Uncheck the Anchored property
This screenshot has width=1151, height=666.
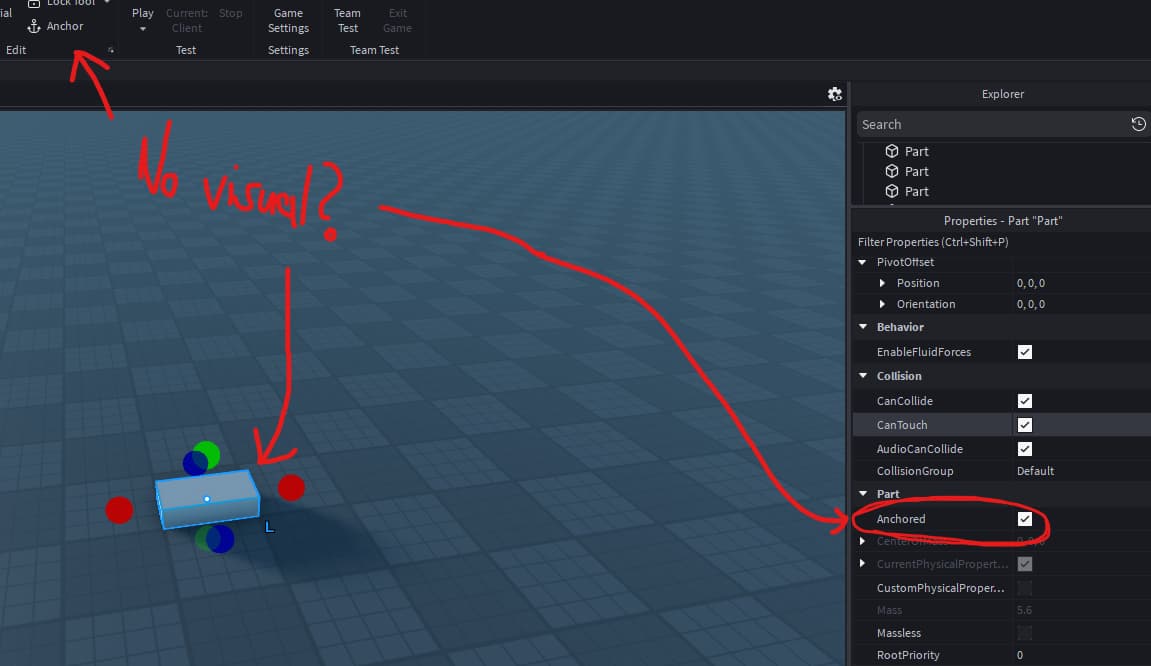coord(1025,518)
